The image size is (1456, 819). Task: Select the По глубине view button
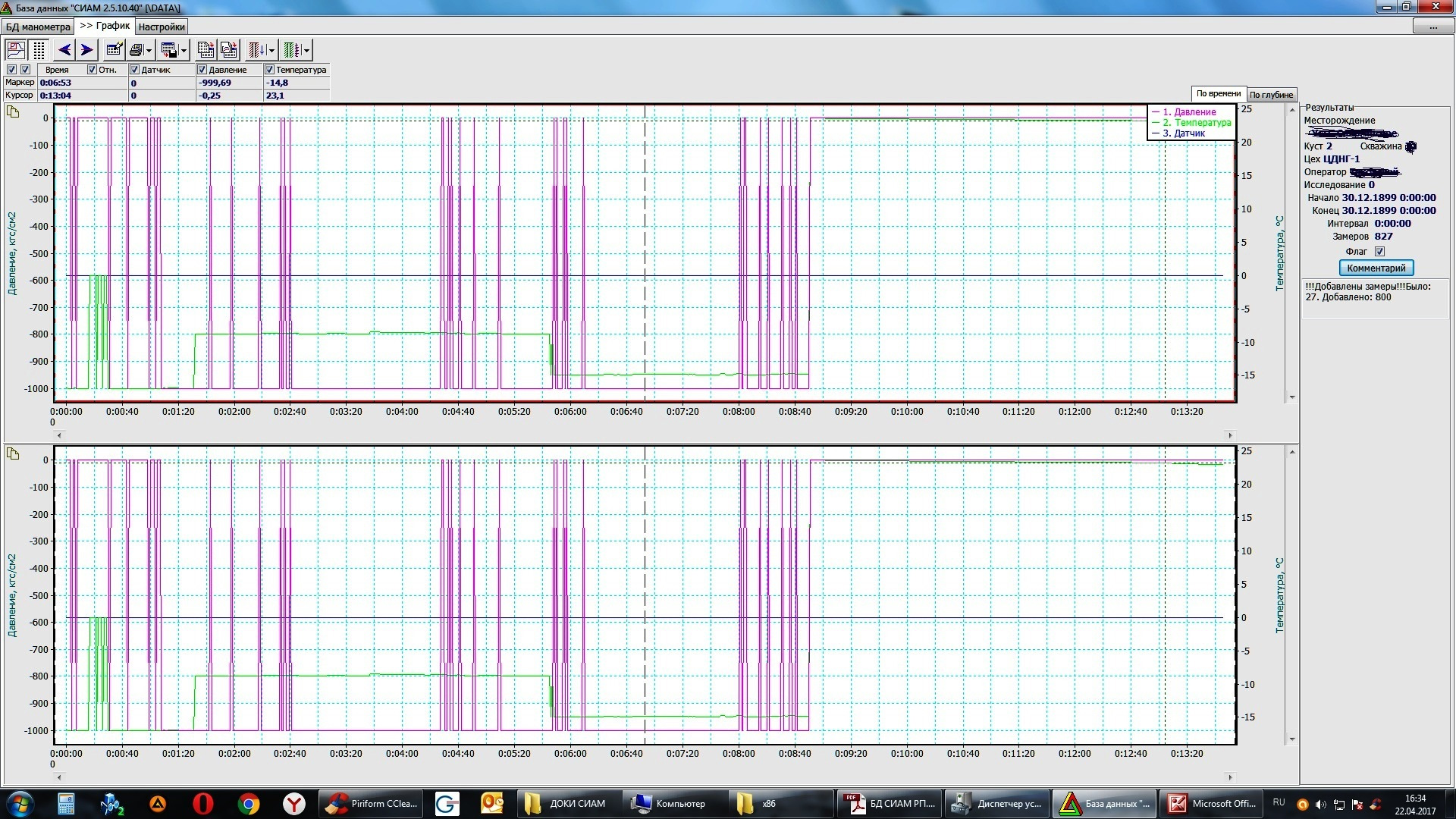1271,95
